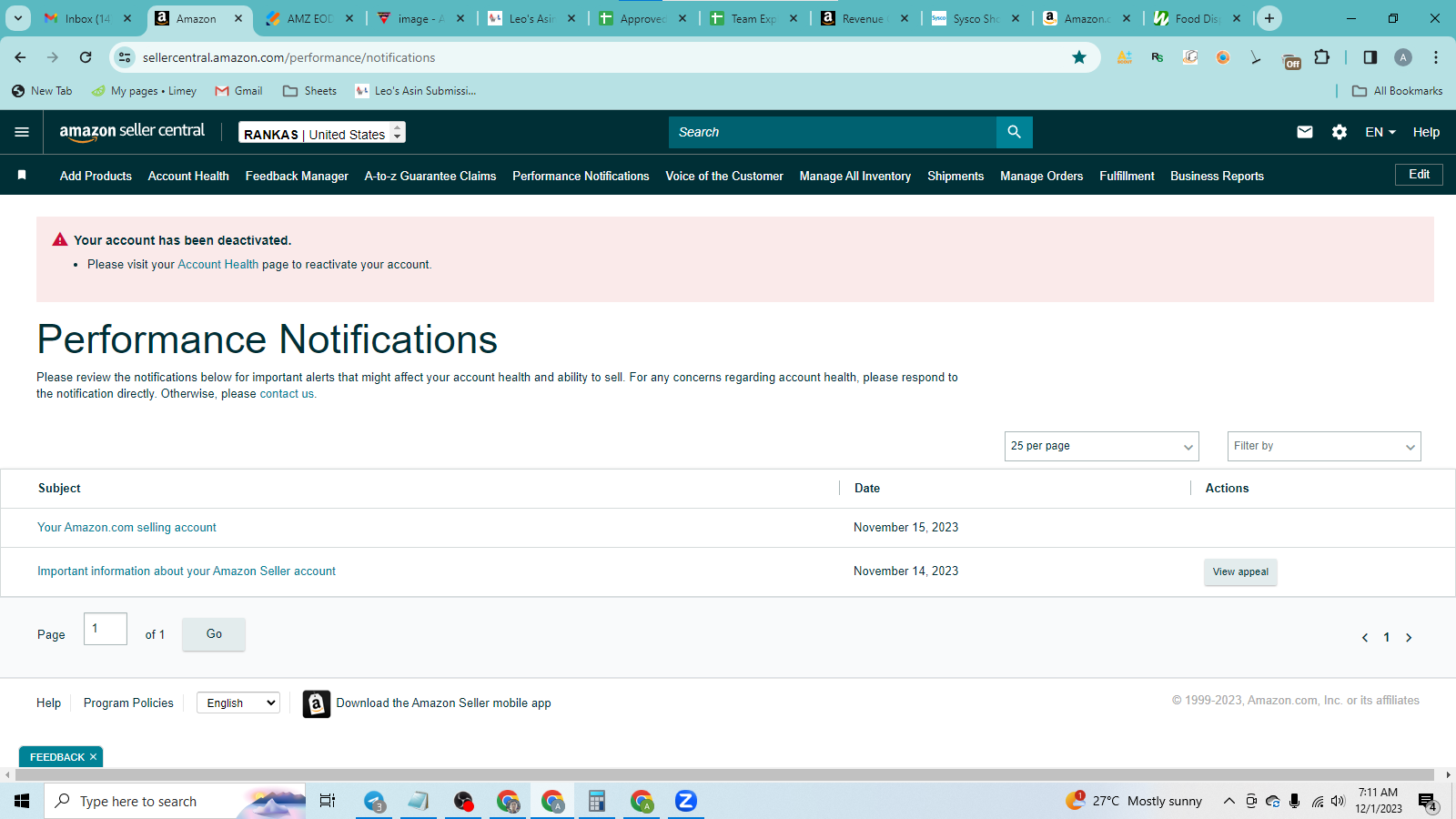Click the Edit navigation button
Image resolution: width=1456 pixels, height=819 pixels.
[x=1419, y=175]
